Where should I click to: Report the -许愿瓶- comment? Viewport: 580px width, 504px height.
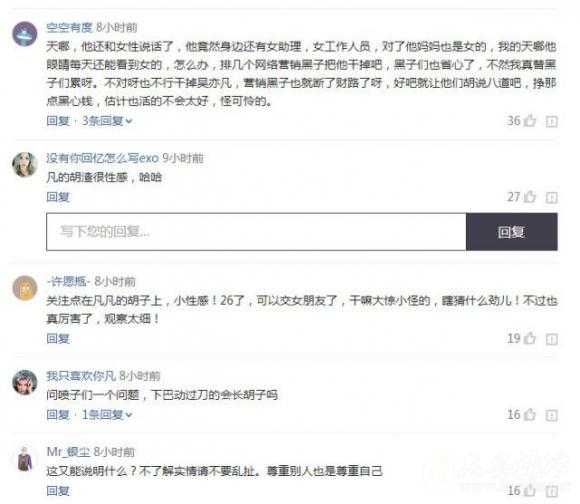[x=552, y=339]
